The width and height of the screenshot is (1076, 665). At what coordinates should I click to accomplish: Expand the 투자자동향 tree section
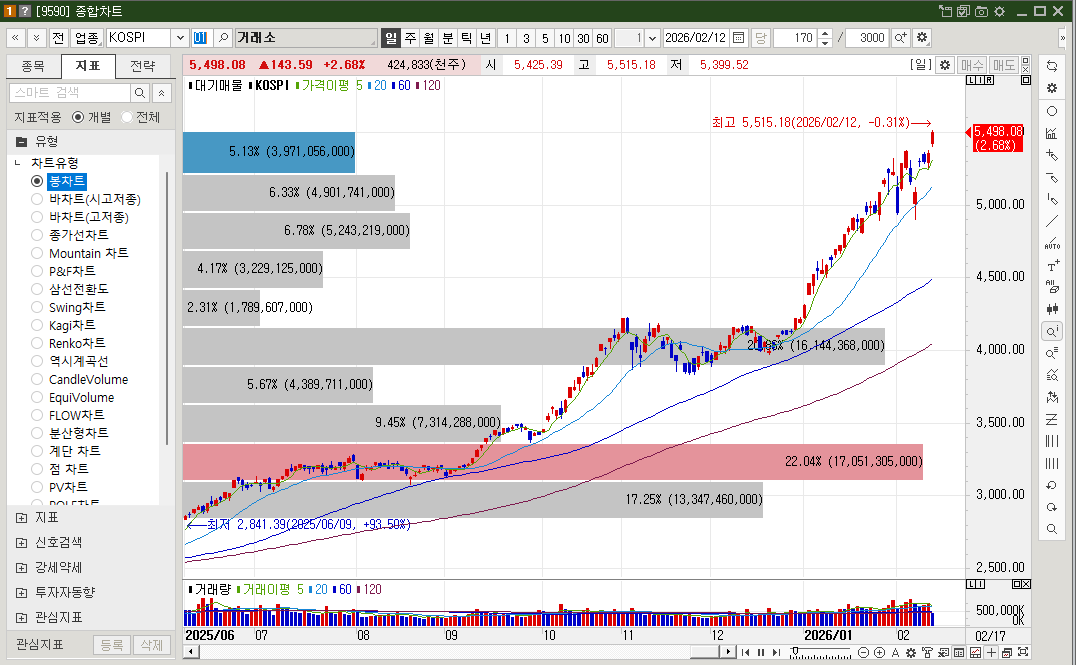[x=21, y=593]
